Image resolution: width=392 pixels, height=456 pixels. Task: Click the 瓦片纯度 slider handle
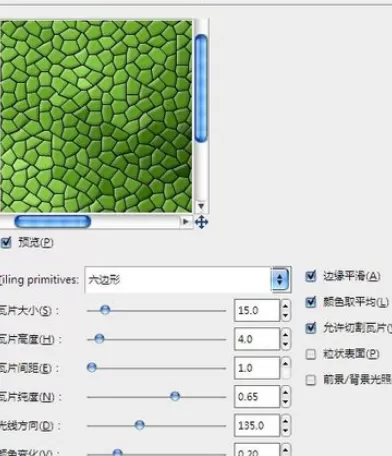[x=175, y=396]
